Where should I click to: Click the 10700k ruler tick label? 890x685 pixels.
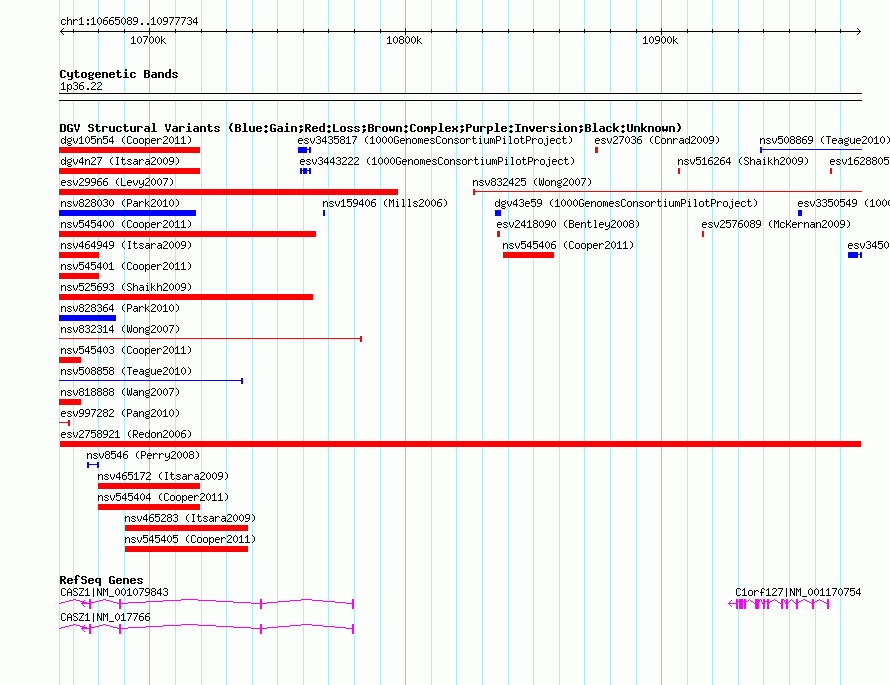[148, 40]
